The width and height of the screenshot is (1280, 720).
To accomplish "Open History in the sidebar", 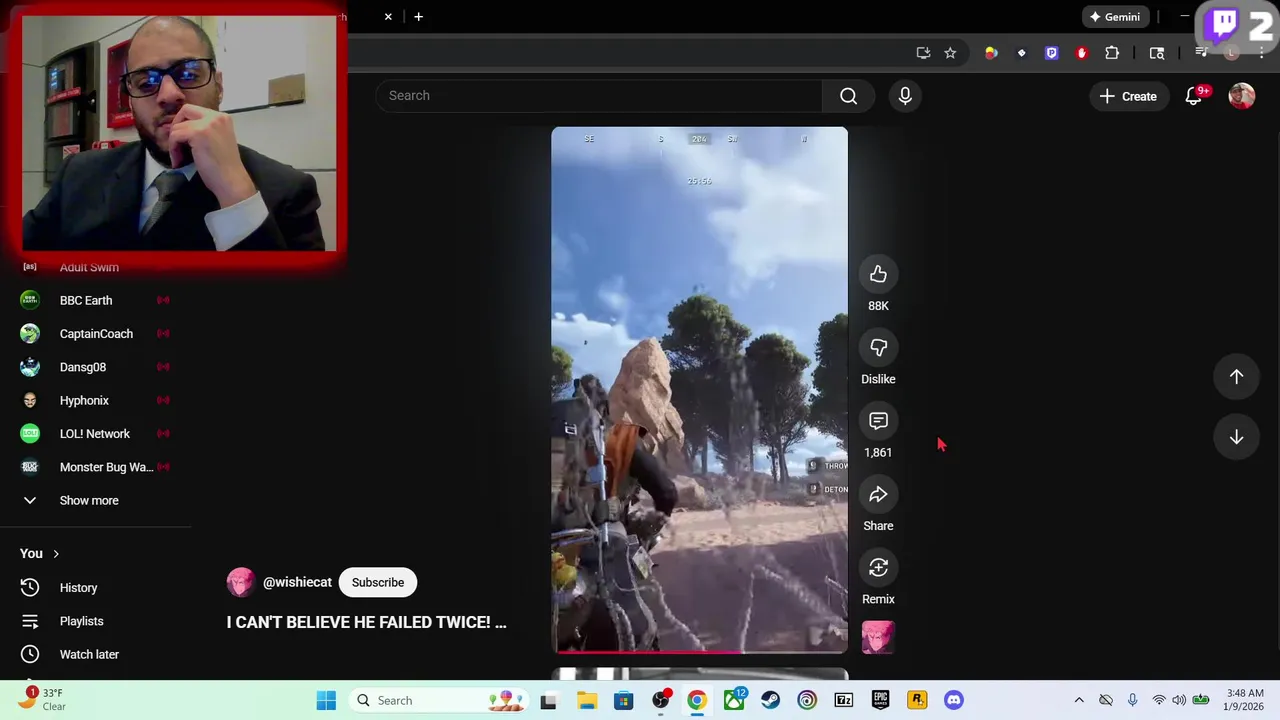I will tap(95, 588).
